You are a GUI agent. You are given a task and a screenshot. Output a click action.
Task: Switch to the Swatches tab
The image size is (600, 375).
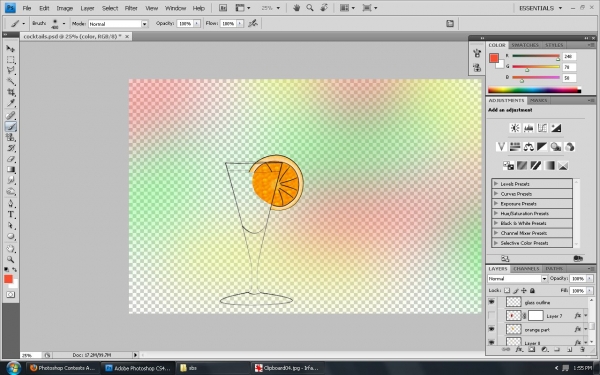tap(525, 45)
